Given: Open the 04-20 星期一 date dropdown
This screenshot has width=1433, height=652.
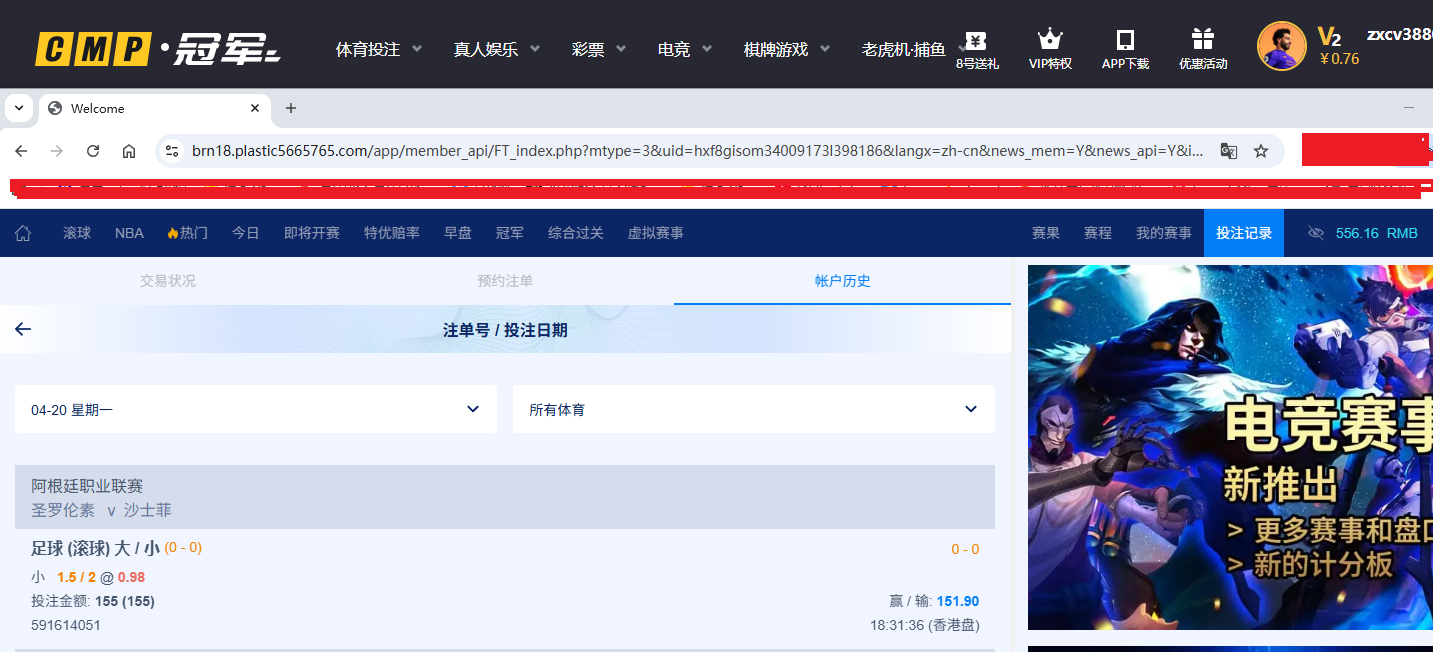Looking at the screenshot, I should point(256,409).
